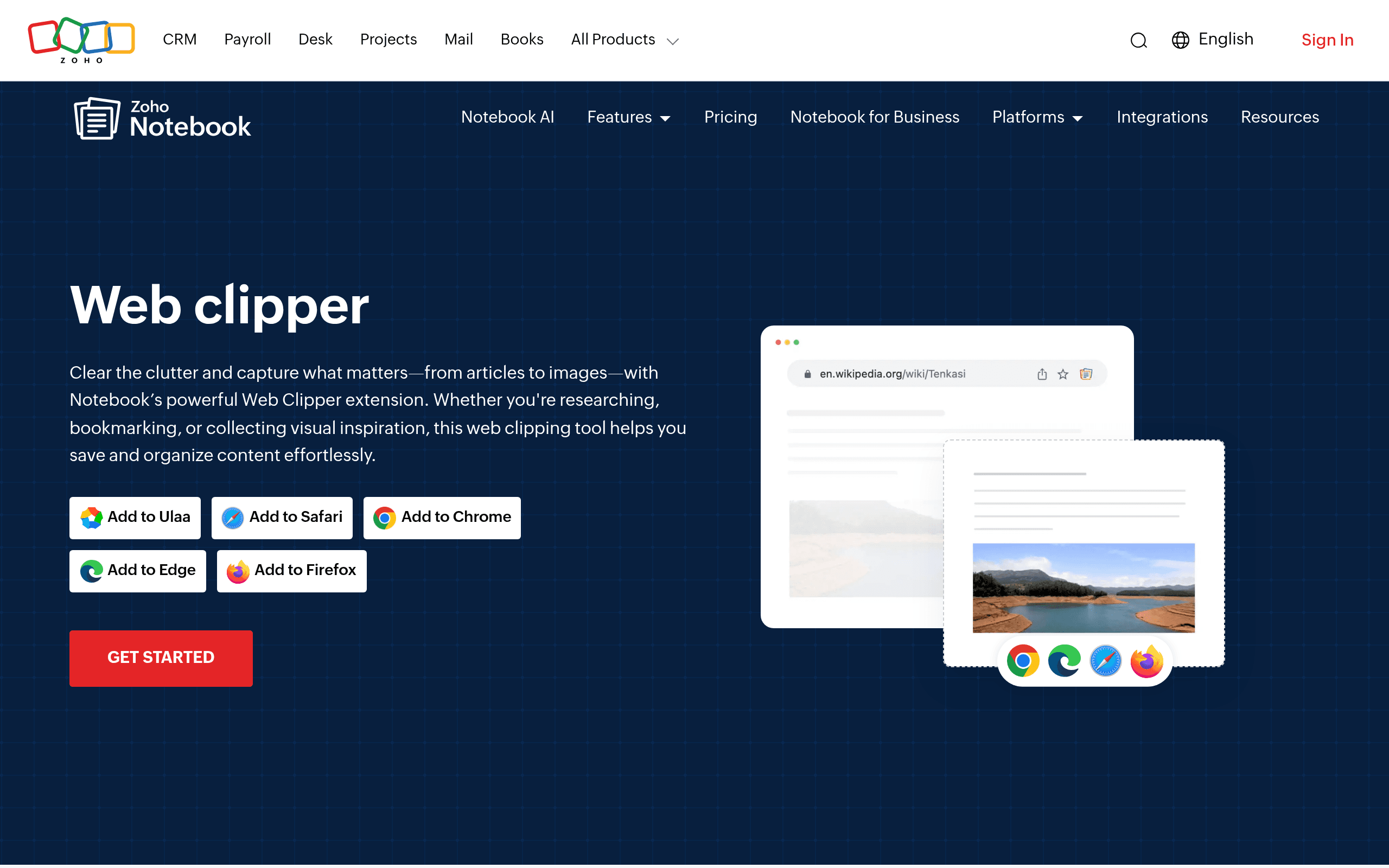Viewport: 1389px width, 868px height.
Task: Open the English language selector
Action: click(x=1212, y=40)
